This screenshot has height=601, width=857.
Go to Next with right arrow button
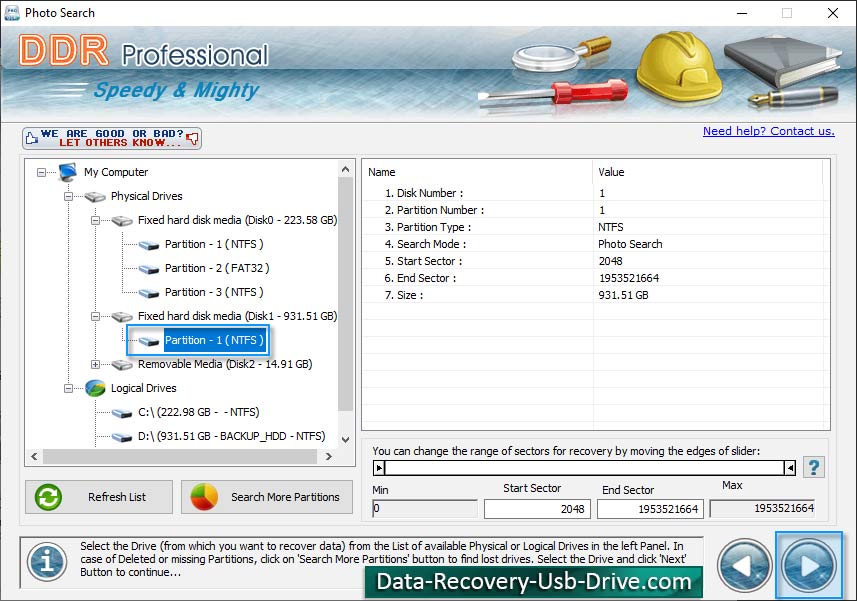pyautogui.click(x=808, y=565)
